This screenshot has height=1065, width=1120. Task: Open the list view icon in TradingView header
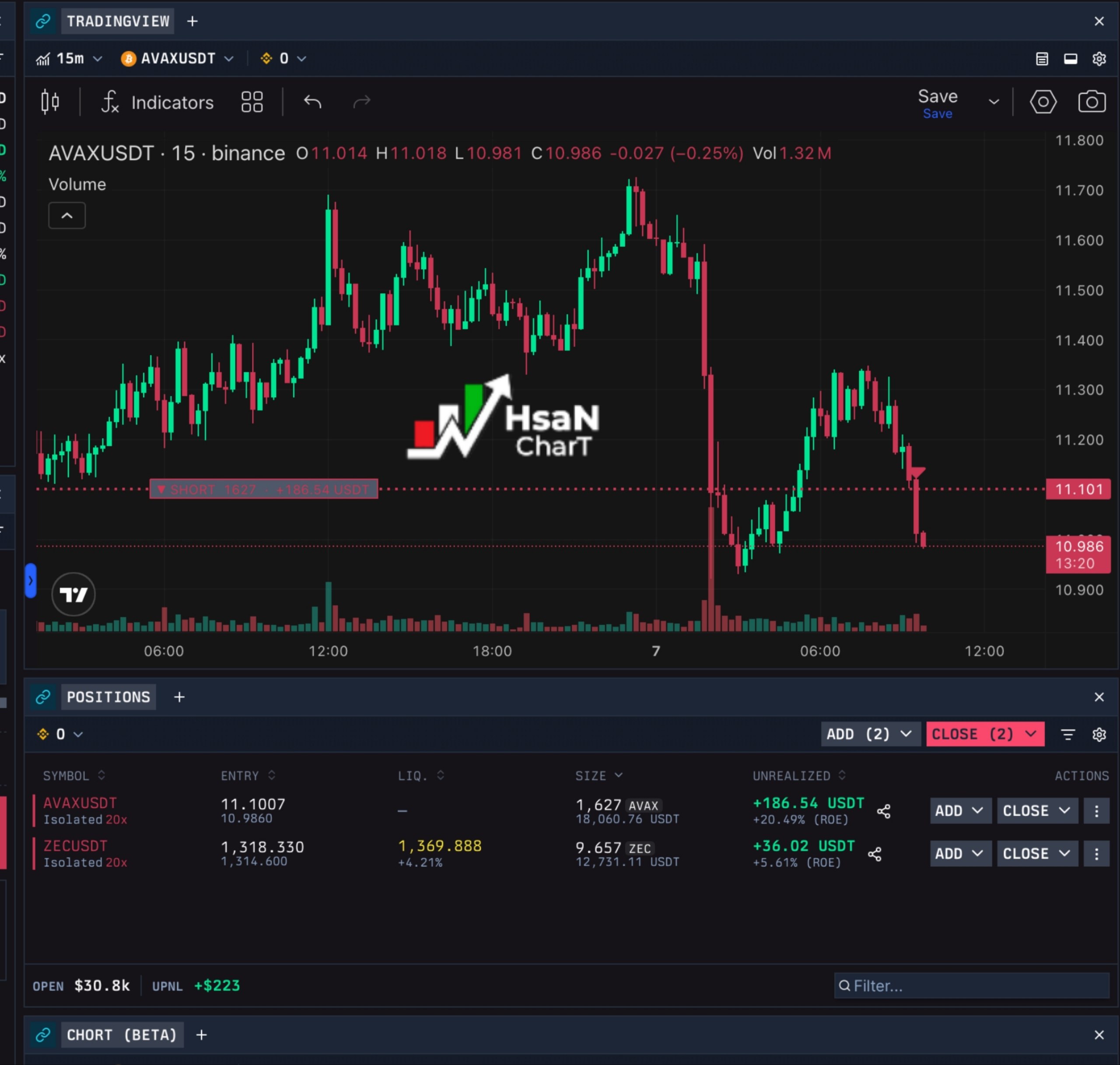pyautogui.click(x=1042, y=59)
